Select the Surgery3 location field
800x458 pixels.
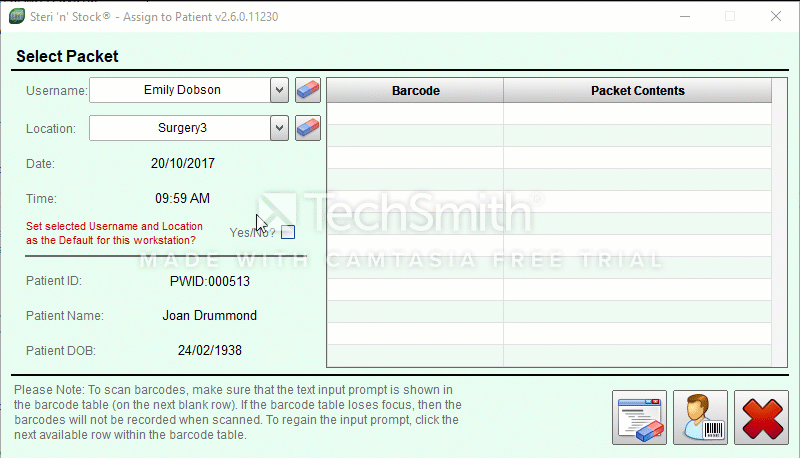[x=180, y=128]
